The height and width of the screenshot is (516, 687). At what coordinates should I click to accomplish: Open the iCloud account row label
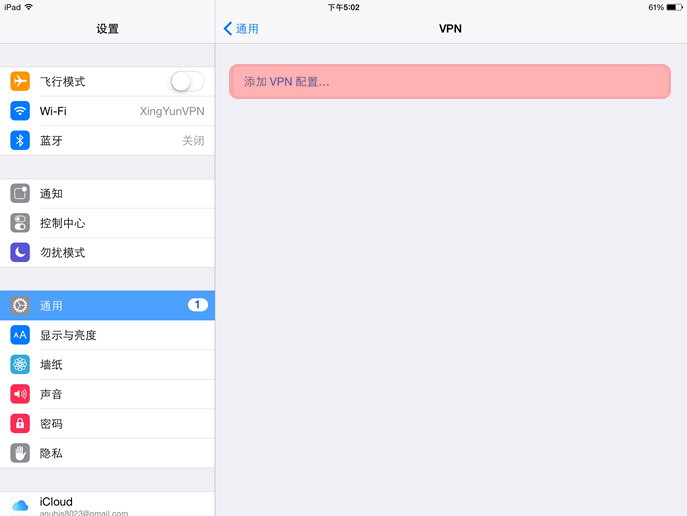[56, 502]
